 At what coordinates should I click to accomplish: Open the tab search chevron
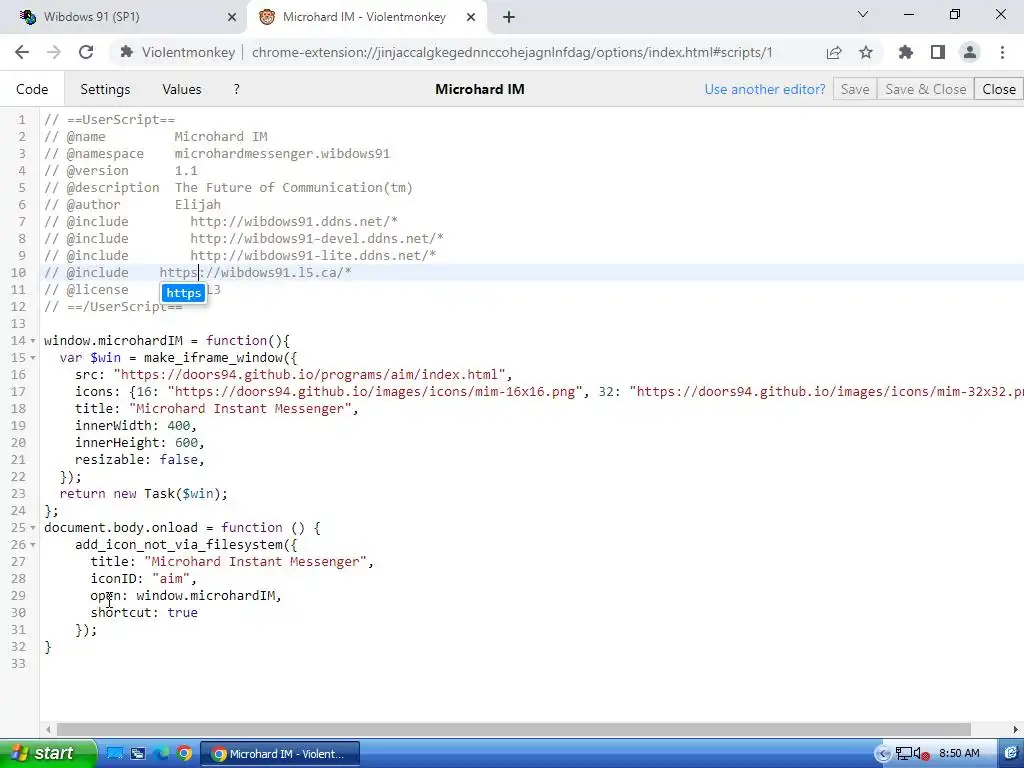(863, 14)
